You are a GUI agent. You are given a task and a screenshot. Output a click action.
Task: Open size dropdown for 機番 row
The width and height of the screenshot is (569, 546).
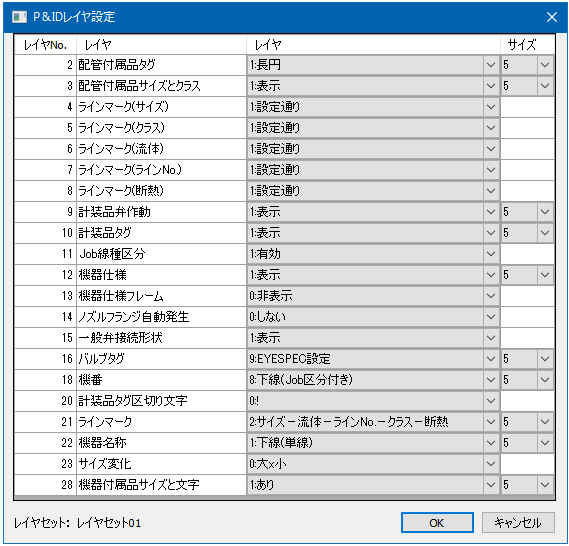(x=545, y=380)
